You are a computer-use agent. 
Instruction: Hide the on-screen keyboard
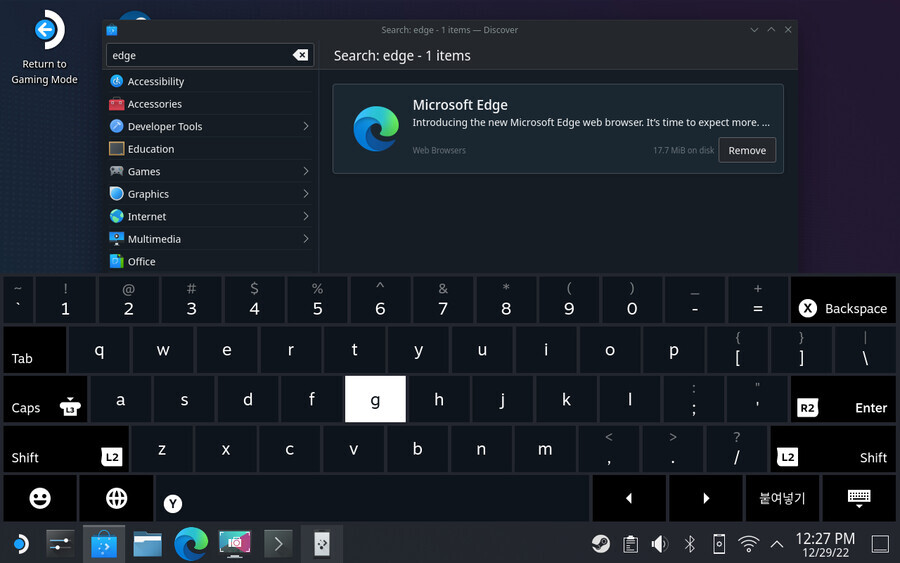[859, 498]
